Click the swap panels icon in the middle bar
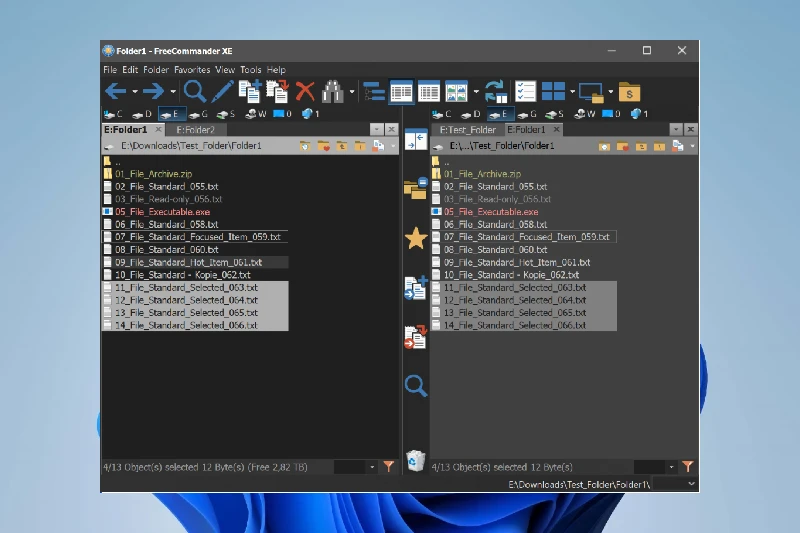This screenshot has width=800, height=533. (416, 139)
